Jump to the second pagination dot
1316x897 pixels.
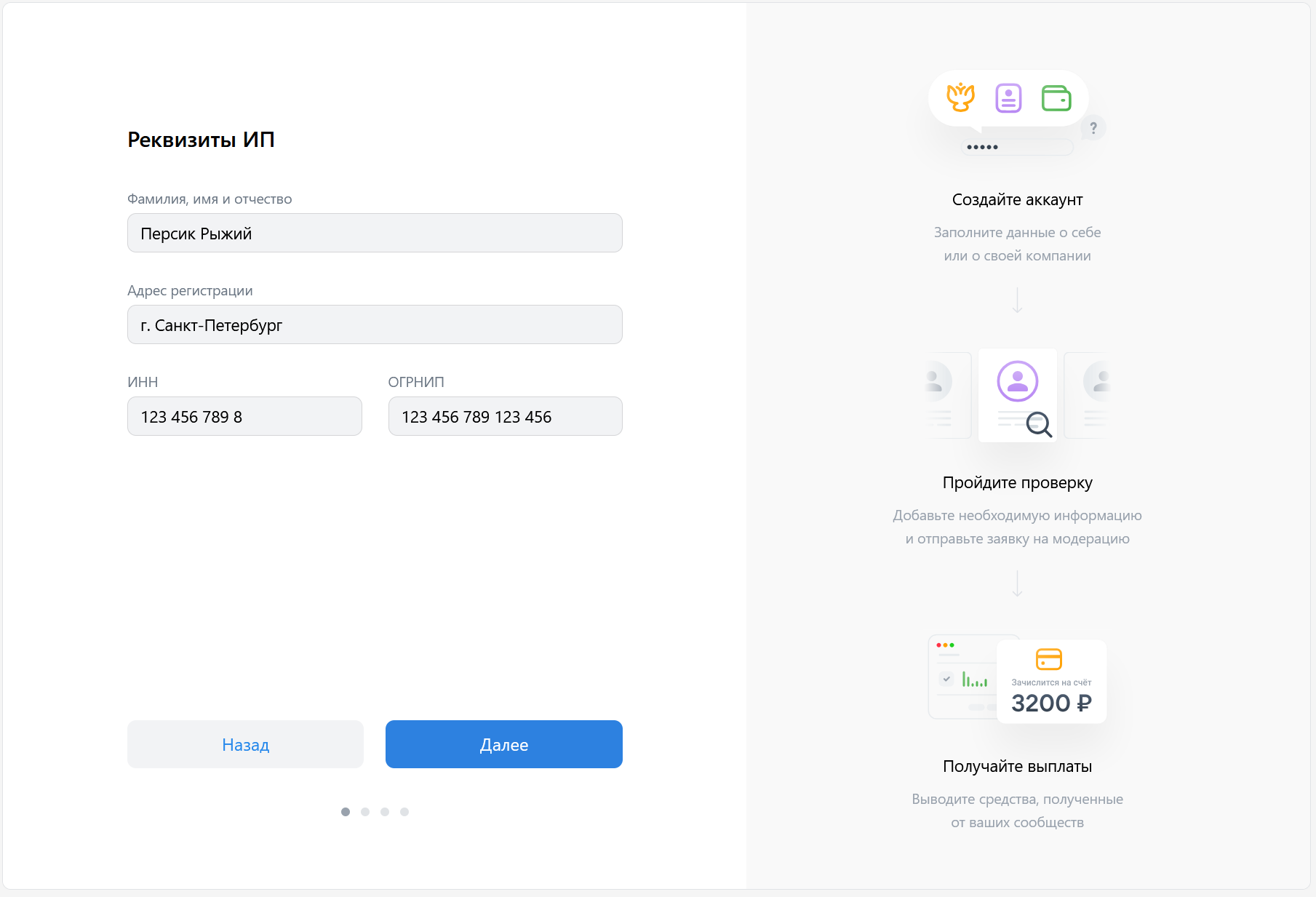coord(365,812)
